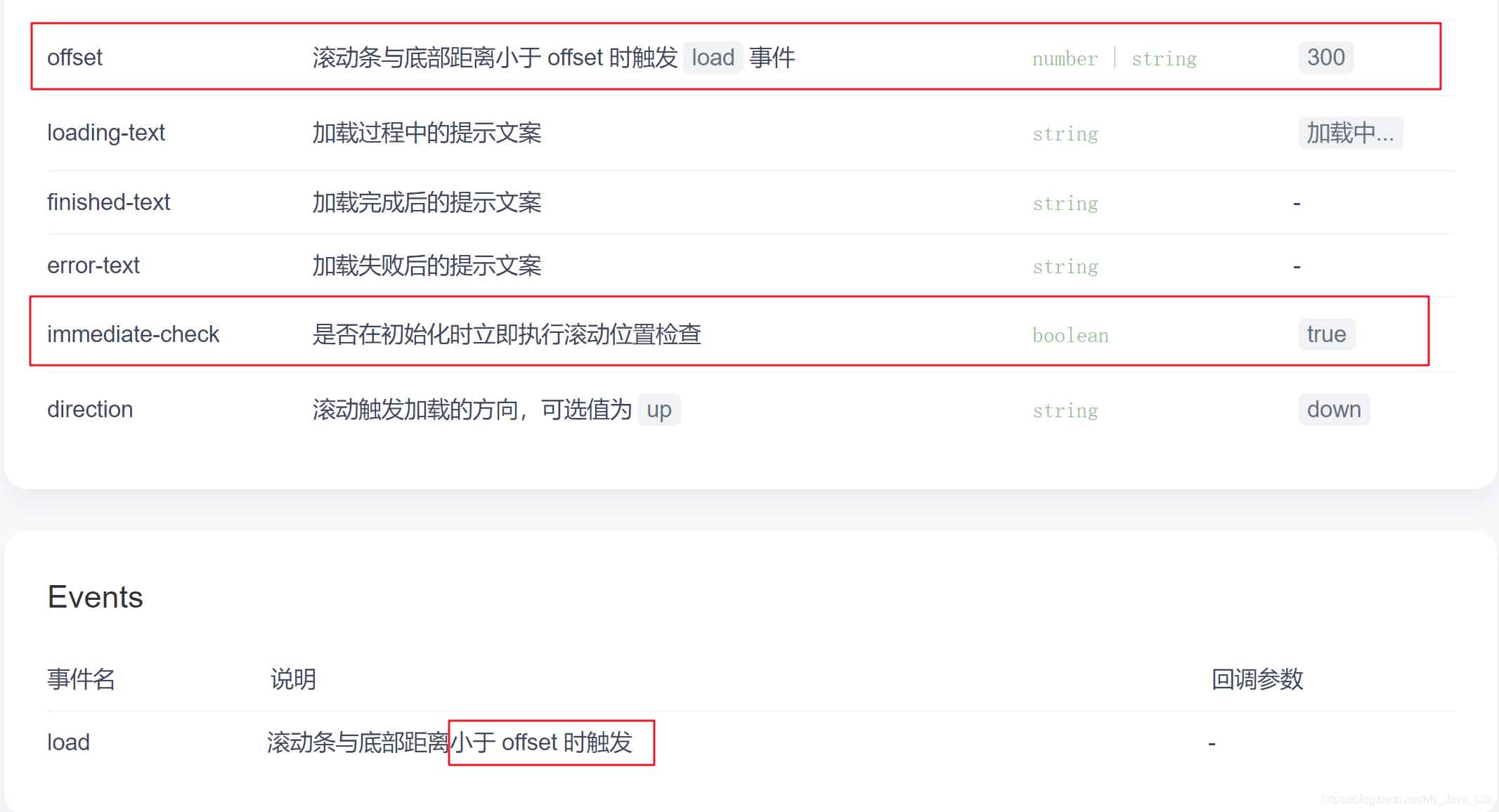Click the loading-text property name
The height and width of the screenshot is (812, 1499).
(106, 132)
